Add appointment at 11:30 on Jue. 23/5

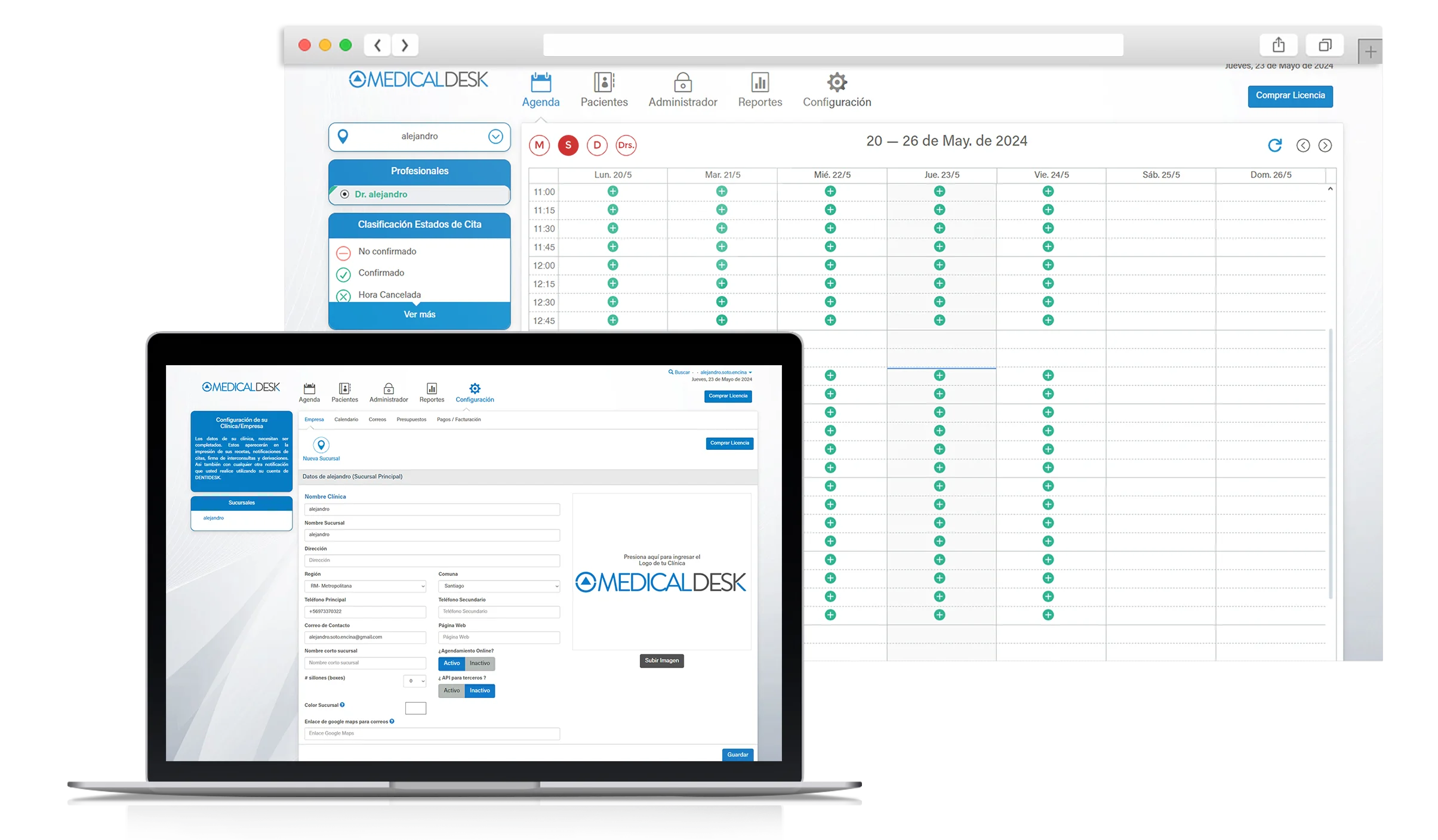click(x=939, y=228)
